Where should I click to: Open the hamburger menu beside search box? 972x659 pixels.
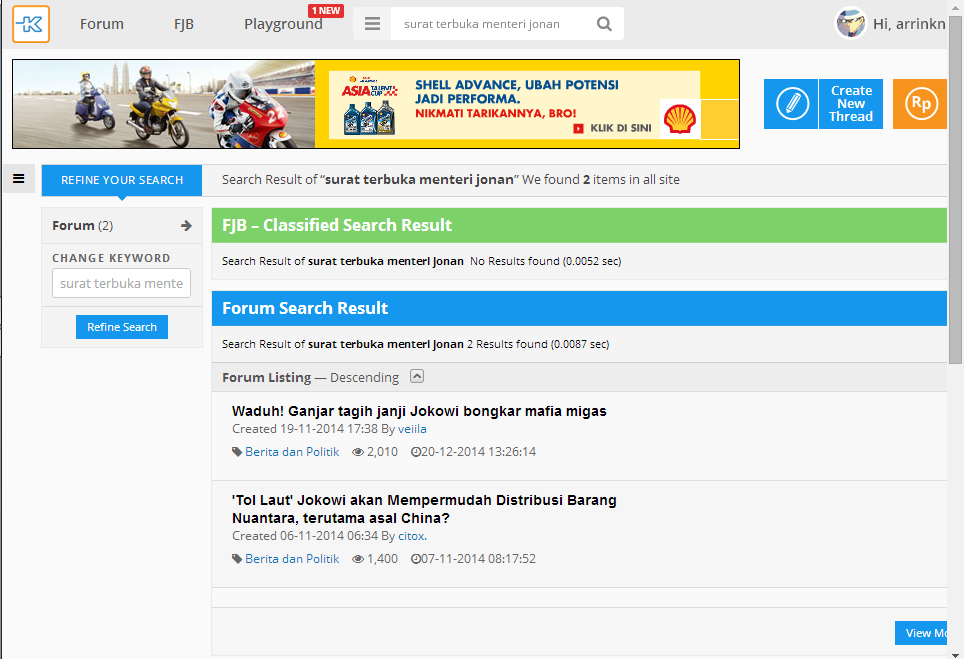(x=372, y=24)
